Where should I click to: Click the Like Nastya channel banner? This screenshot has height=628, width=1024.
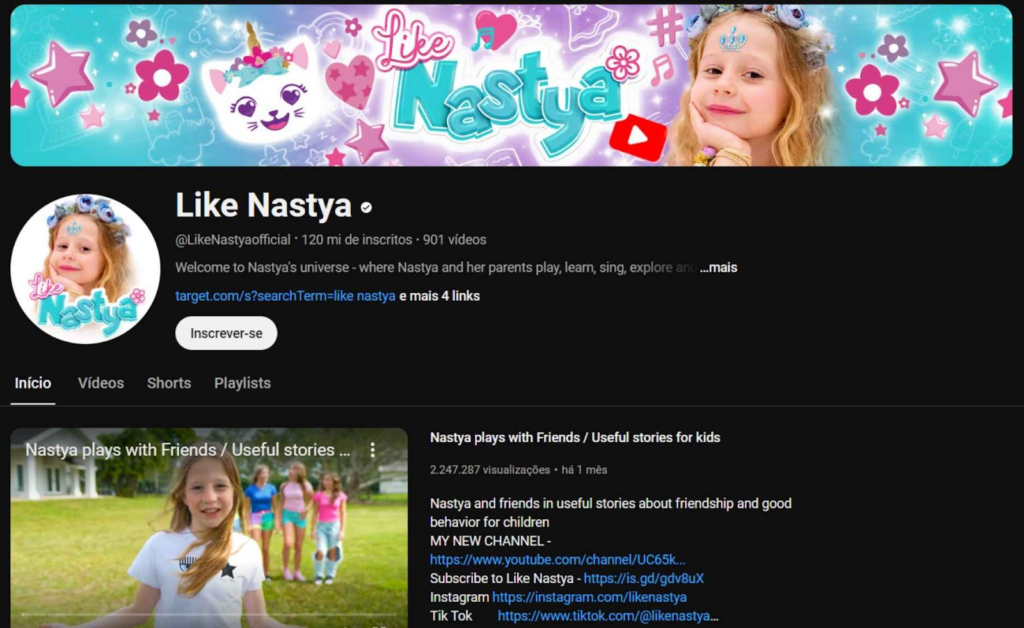point(511,85)
